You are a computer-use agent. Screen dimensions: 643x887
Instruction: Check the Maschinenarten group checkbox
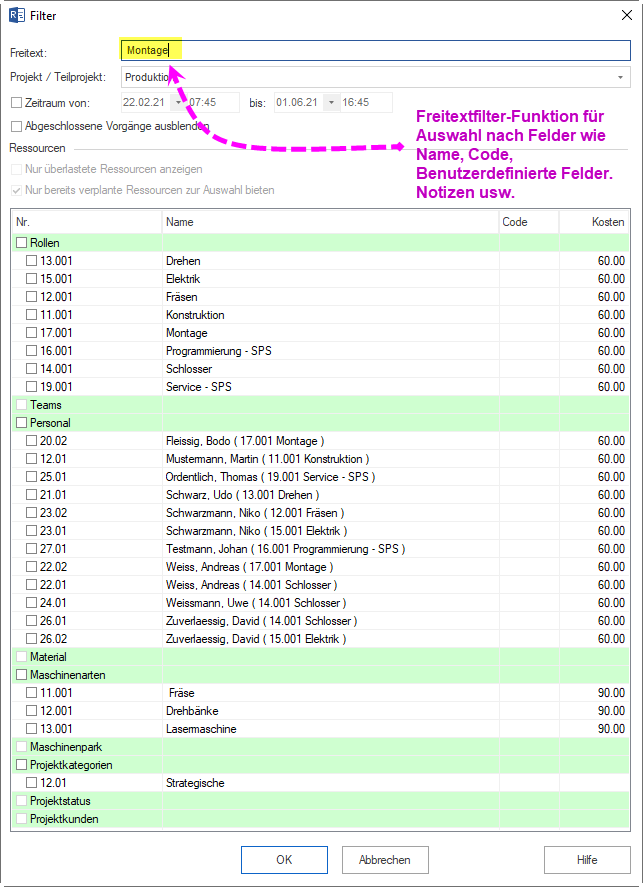(21, 675)
